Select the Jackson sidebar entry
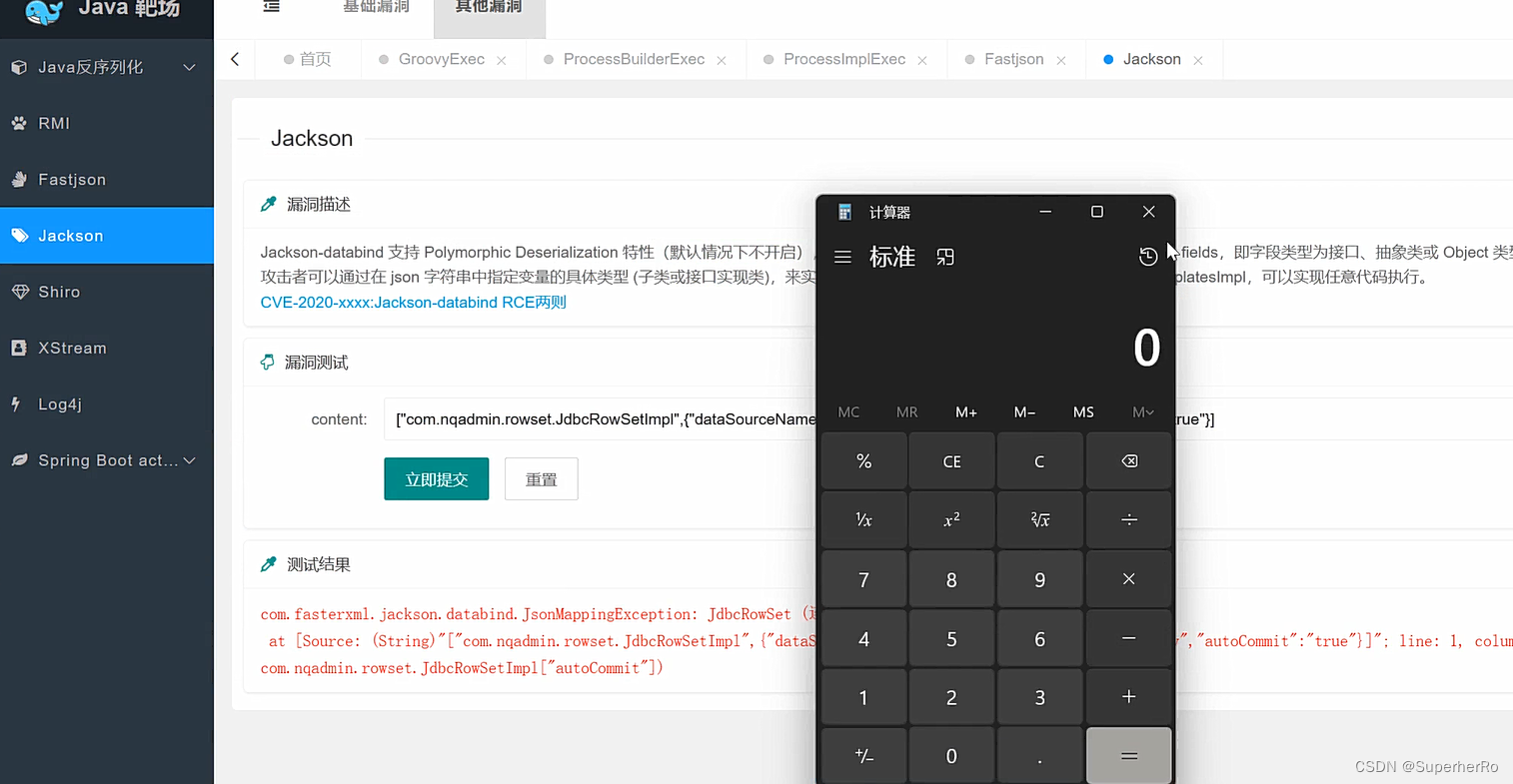Screen dimensions: 1513x784 (106, 236)
